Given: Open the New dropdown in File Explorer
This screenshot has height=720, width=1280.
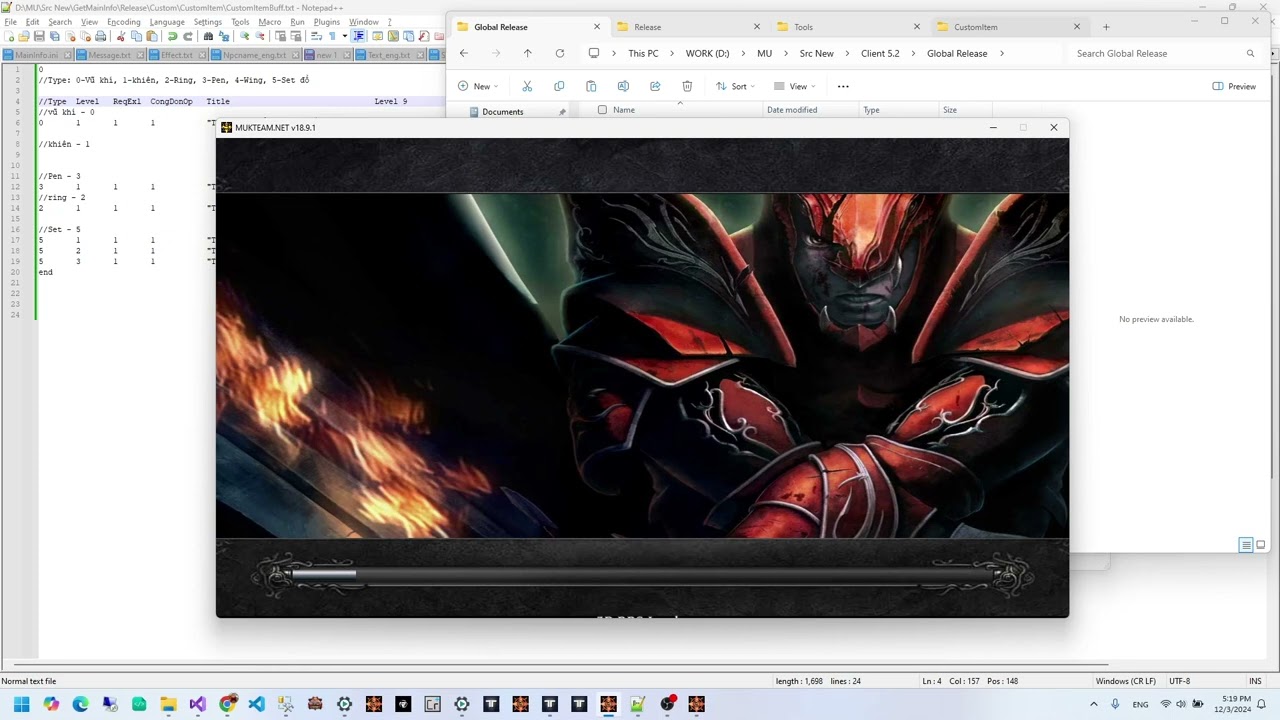Looking at the screenshot, I should 477,86.
